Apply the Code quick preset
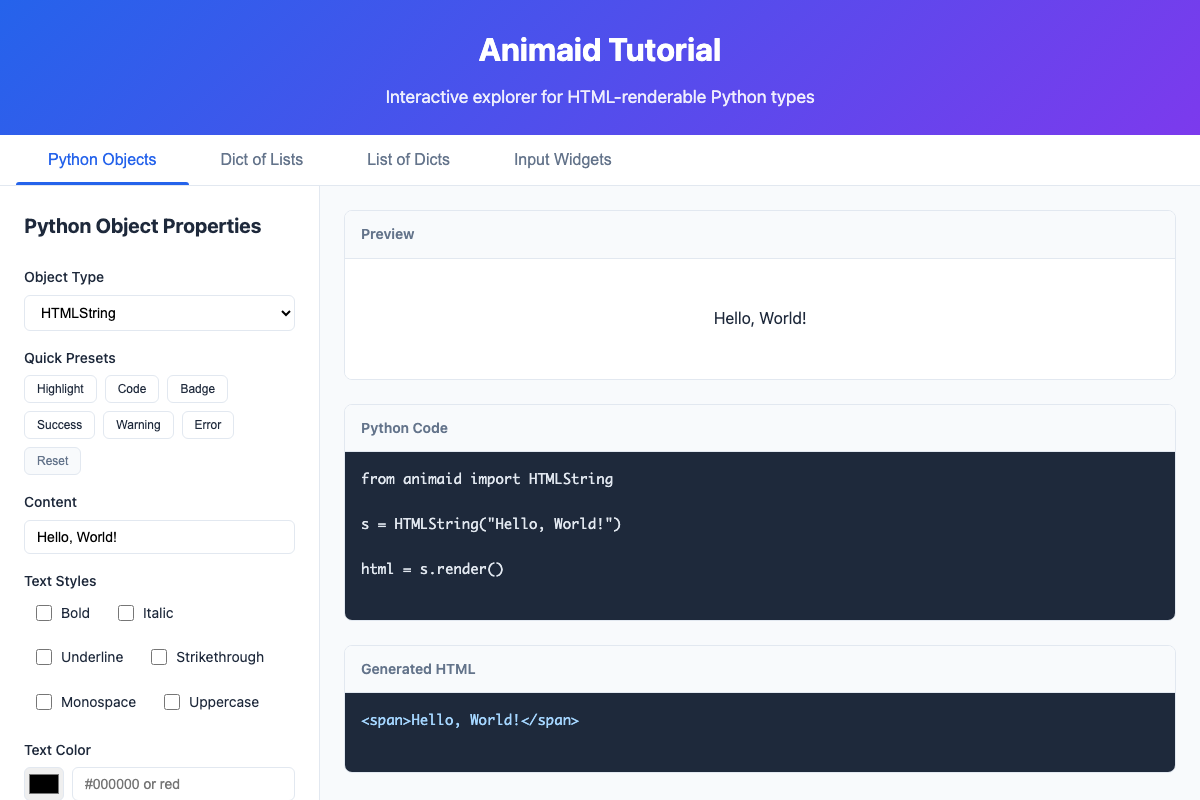Screen dimensions: 1200x800 click(131, 388)
